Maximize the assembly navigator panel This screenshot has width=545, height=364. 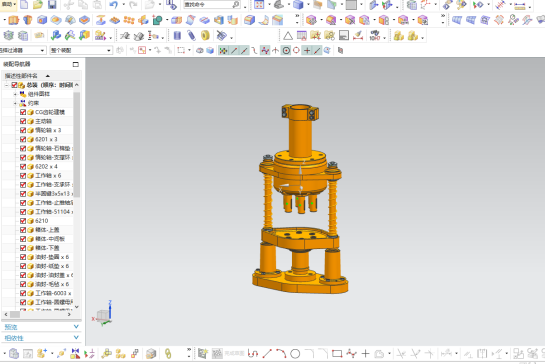[76, 64]
